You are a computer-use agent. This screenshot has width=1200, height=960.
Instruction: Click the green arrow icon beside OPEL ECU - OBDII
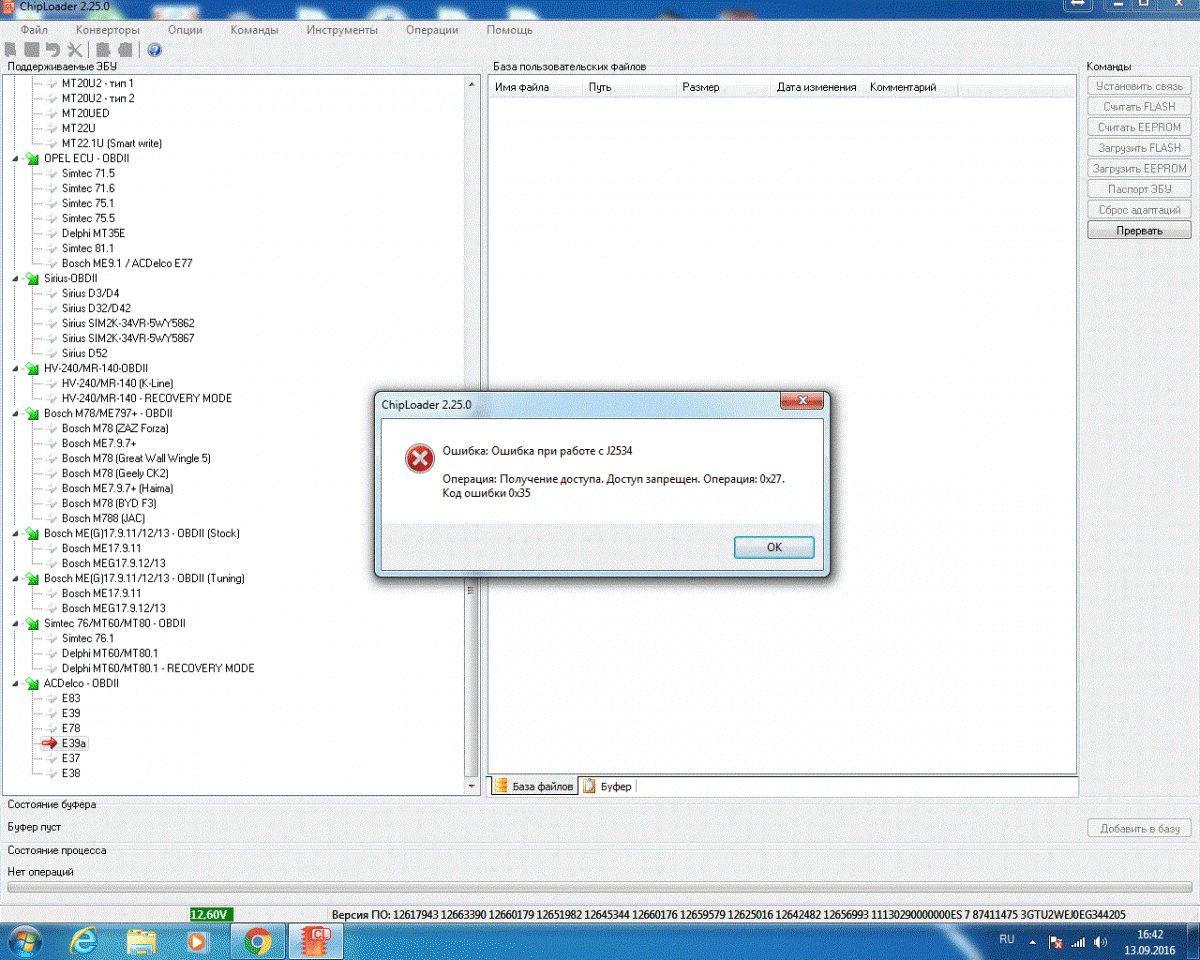(x=33, y=158)
